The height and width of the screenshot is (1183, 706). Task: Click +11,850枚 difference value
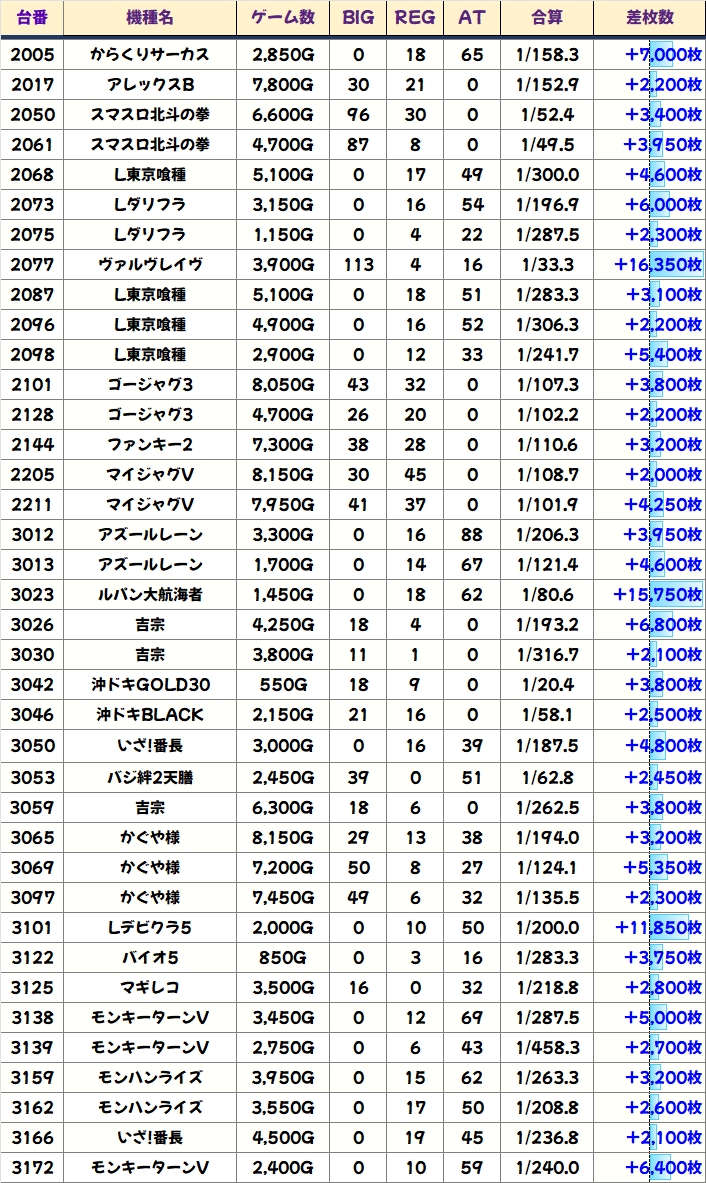pyautogui.click(x=658, y=927)
